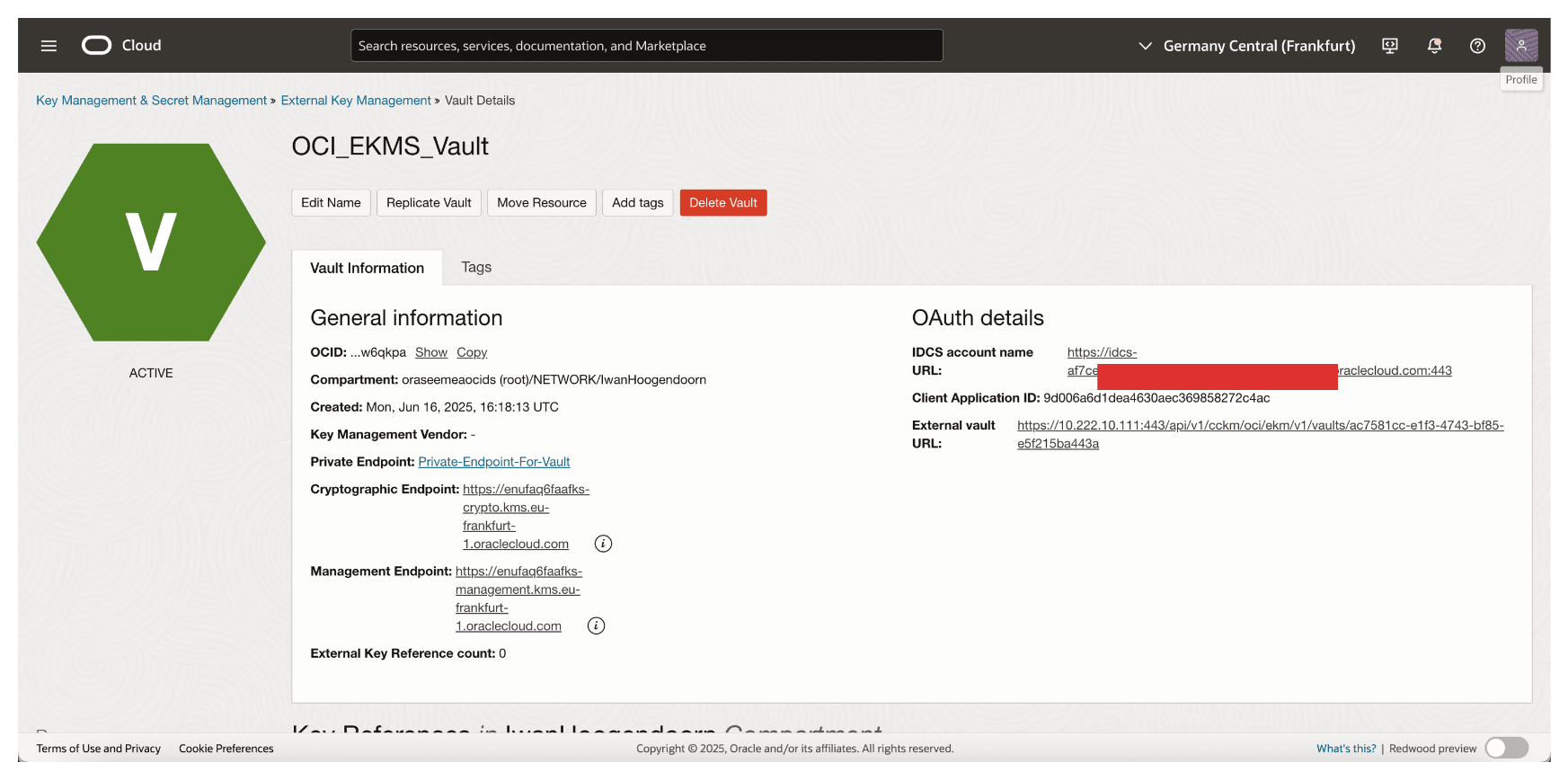Click the green vault hexagon icon

click(x=151, y=243)
